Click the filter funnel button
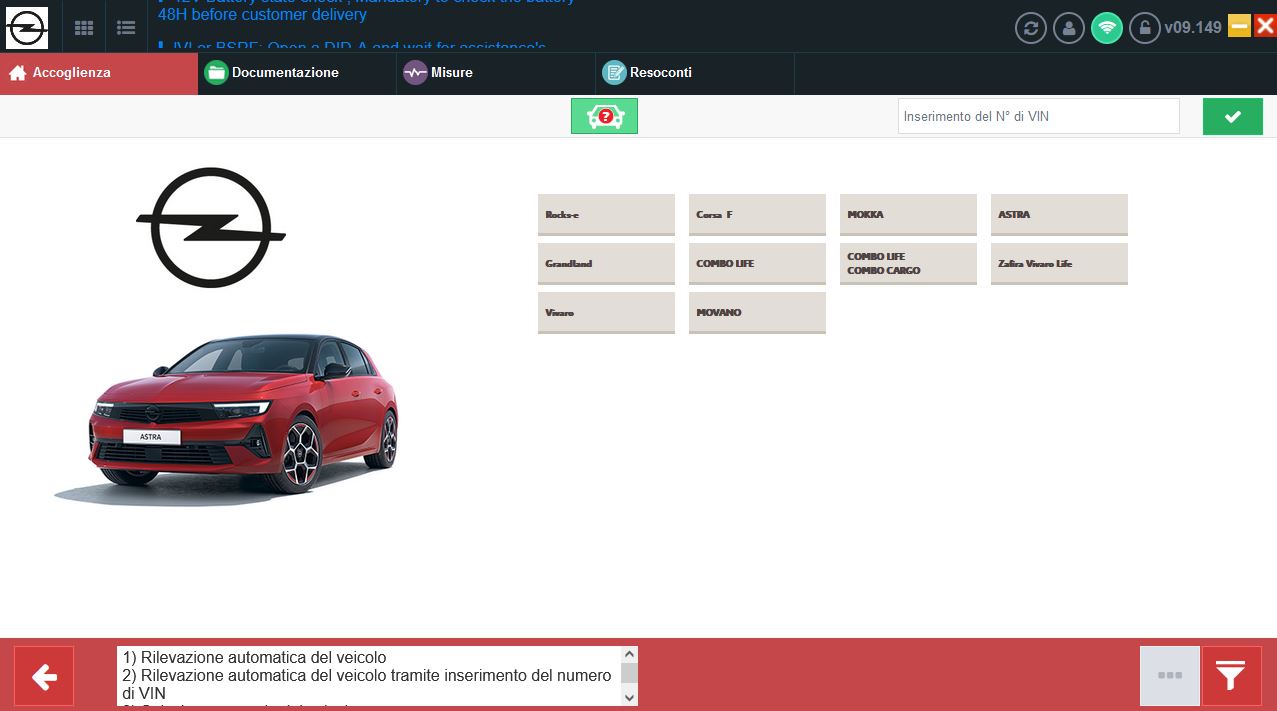Viewport: 1277px width, 711px height. (1231, 676)
